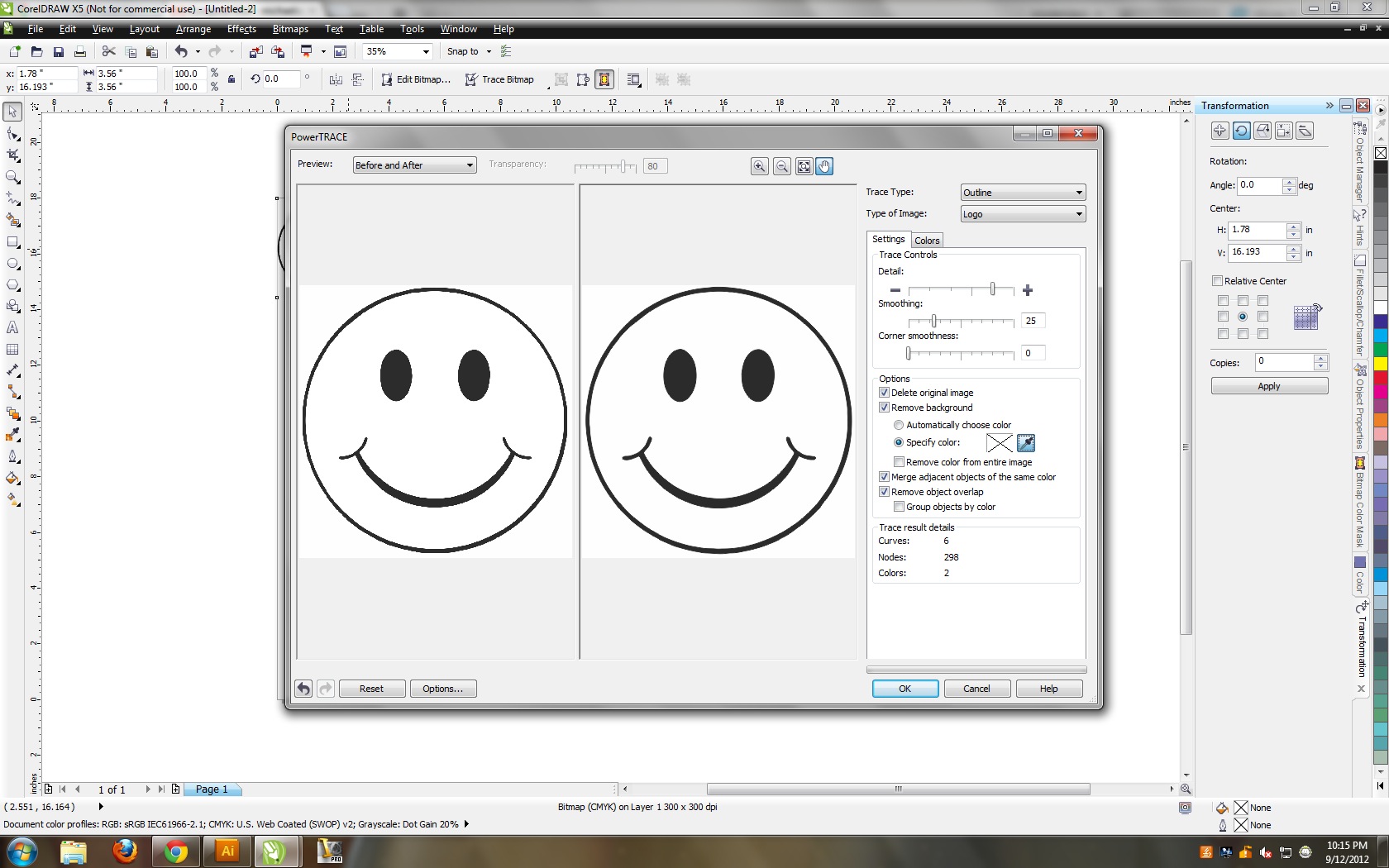This screenshot has width=1389, height=868.
Task: Switch to the Colors tab in PowerTRACE
Action: coord(927,241)
